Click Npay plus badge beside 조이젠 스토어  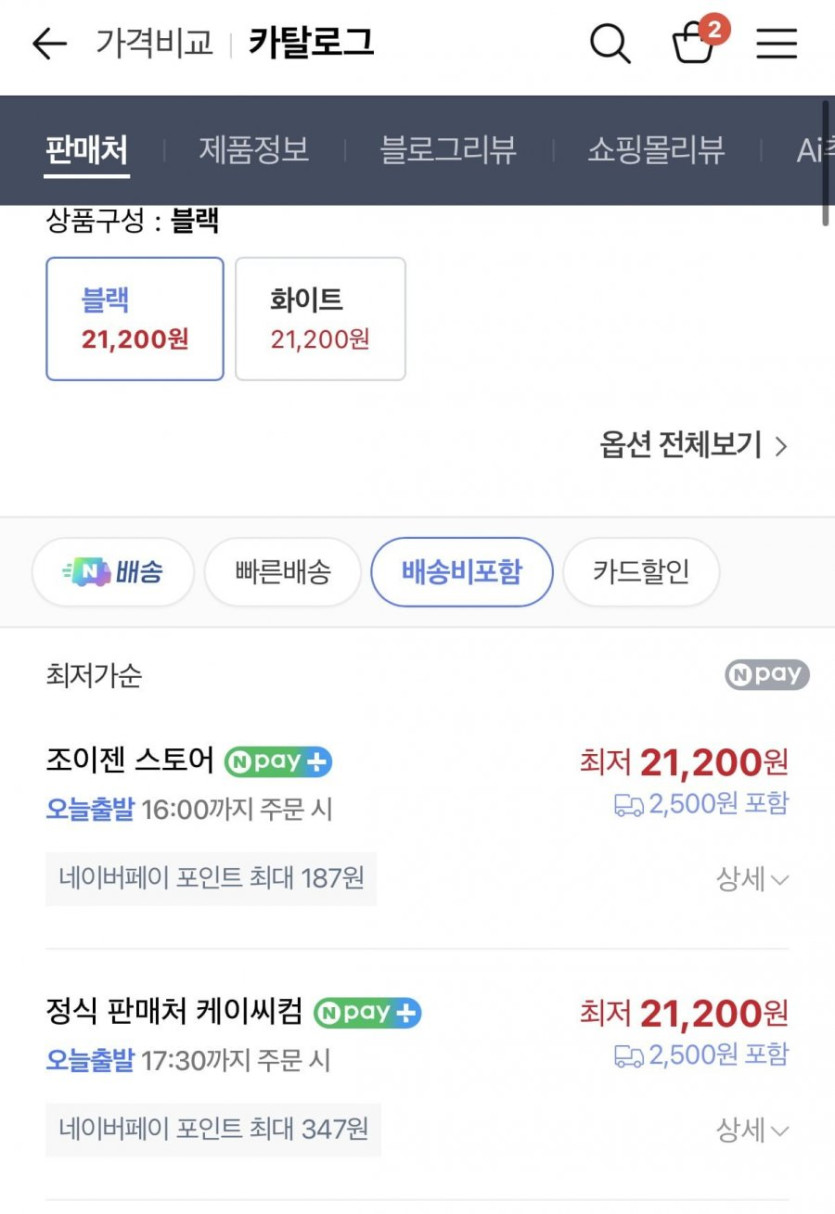pos(278,762)
